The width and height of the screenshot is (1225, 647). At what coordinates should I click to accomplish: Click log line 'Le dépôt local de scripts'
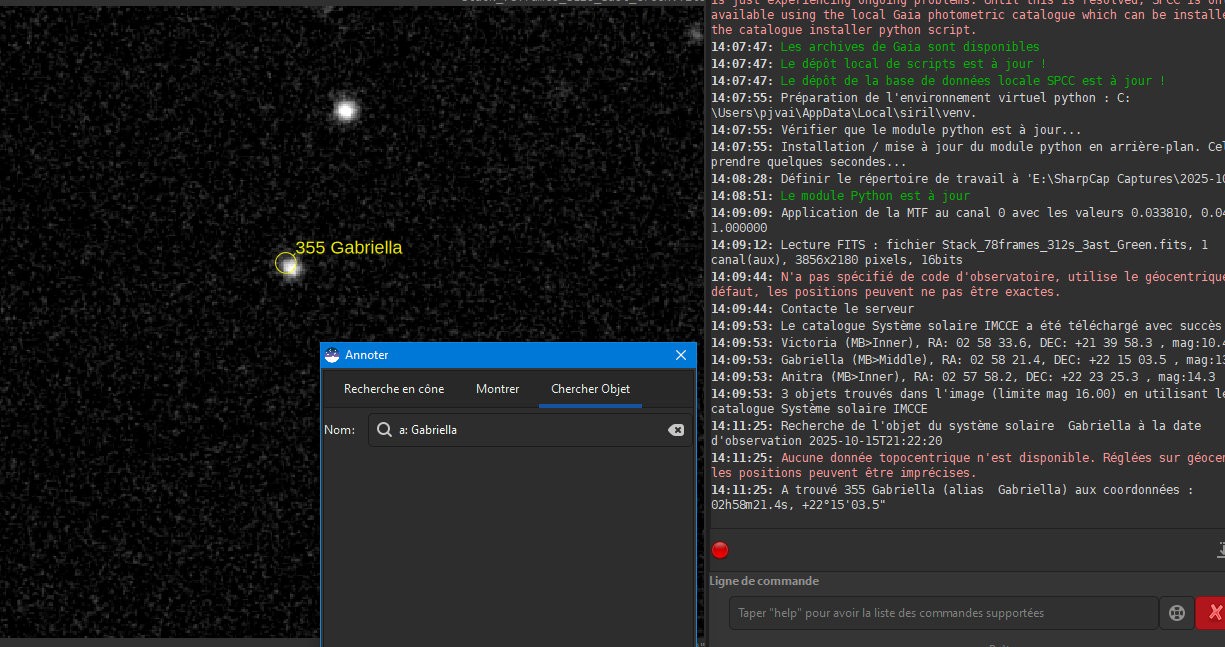(877, 63)
